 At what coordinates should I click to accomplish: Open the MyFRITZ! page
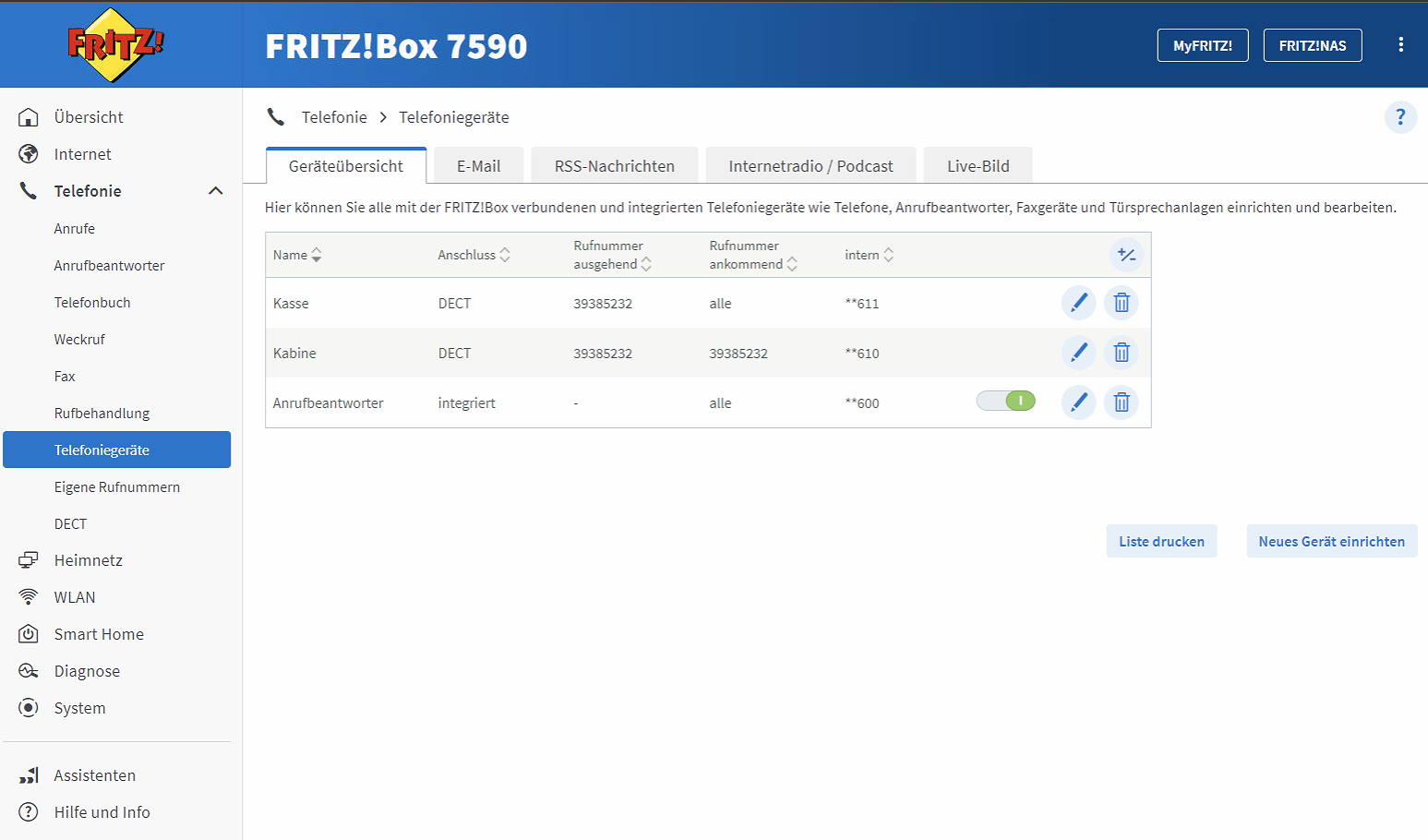[1202, 45]
